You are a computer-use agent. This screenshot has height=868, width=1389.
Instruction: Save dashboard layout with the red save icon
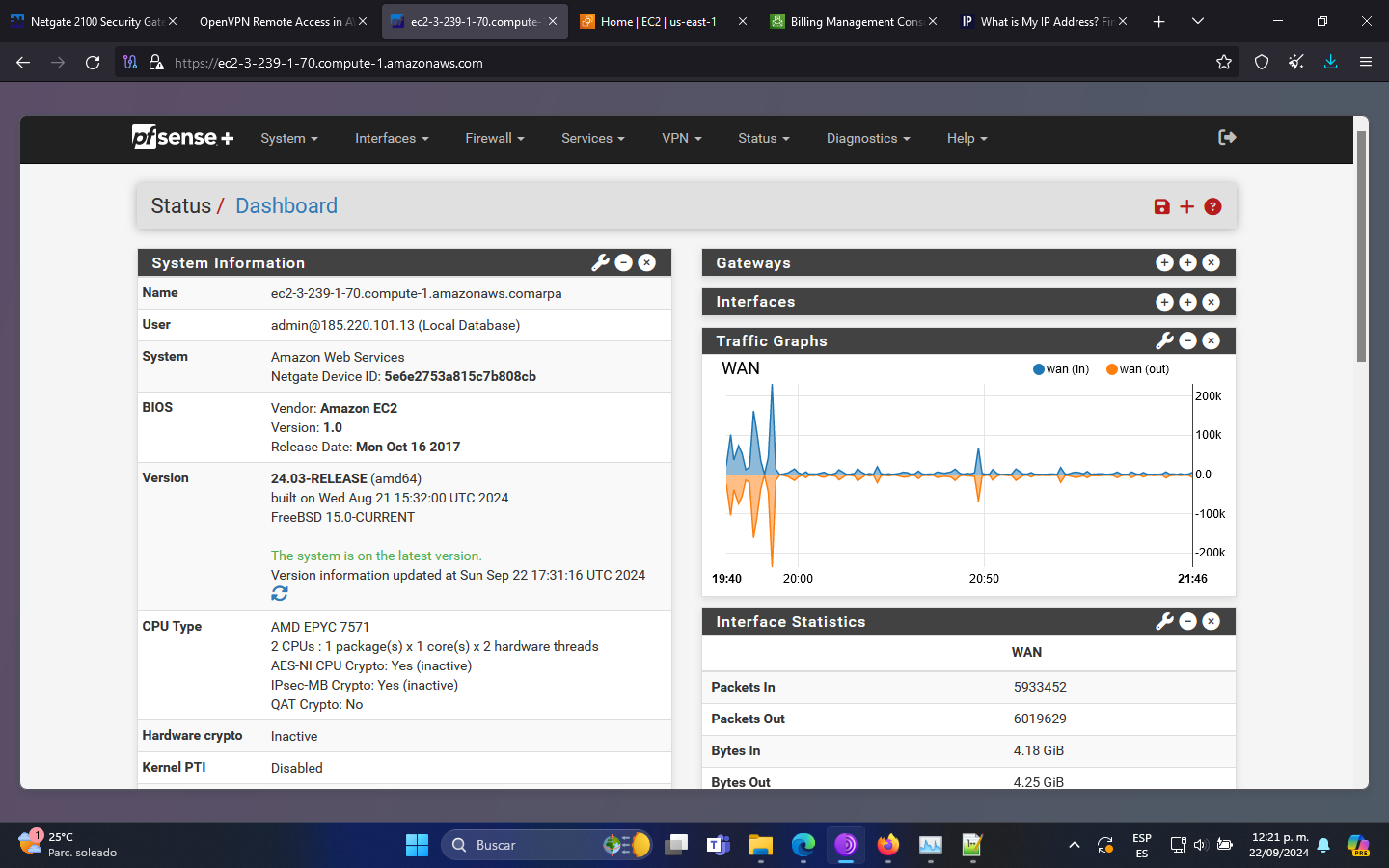[x=1161, y=206]
